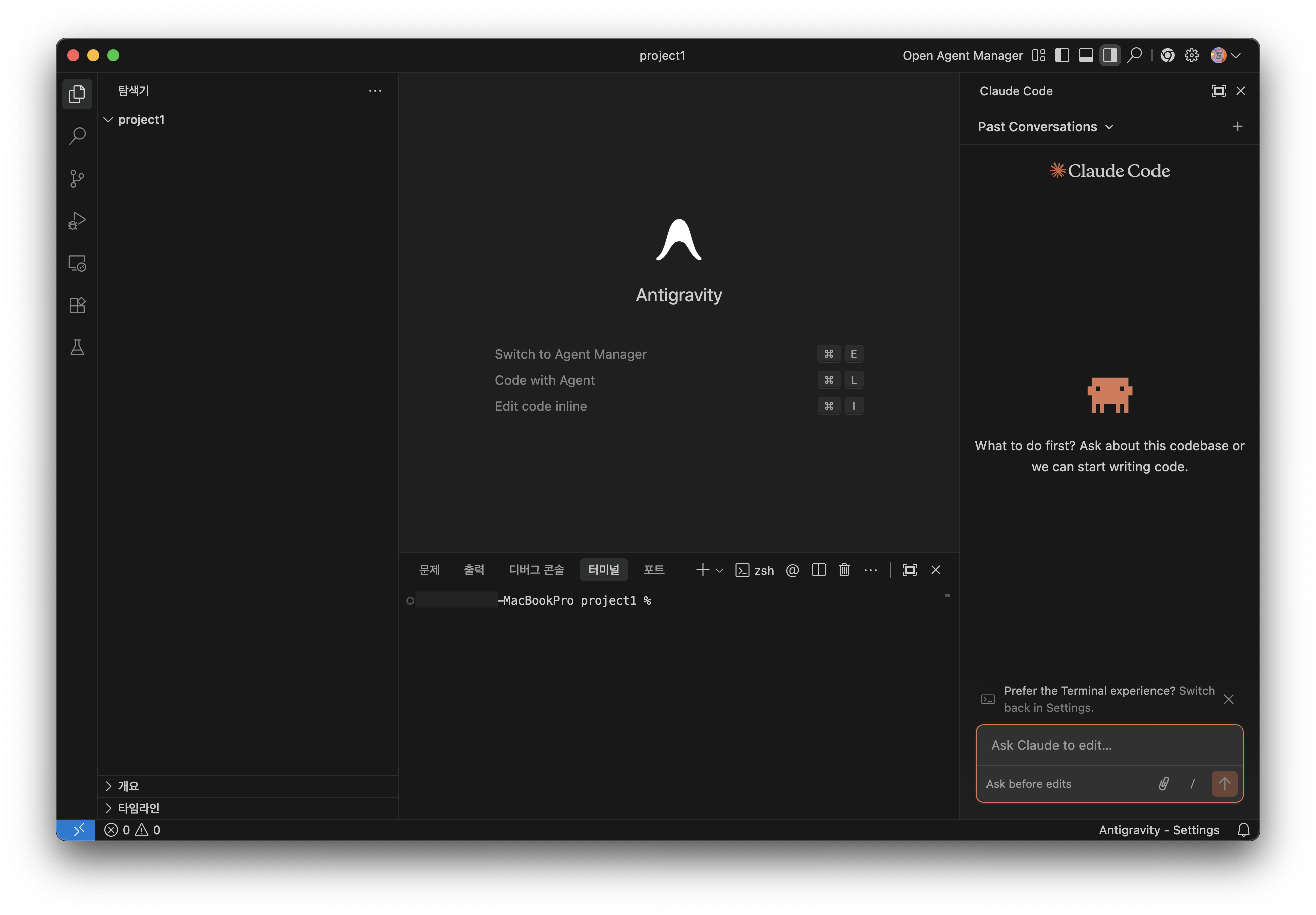This screenshot has height=915, width=1316.
Task: Open the Chrome browser icon in title bar
Action: tap(1167, 56)
